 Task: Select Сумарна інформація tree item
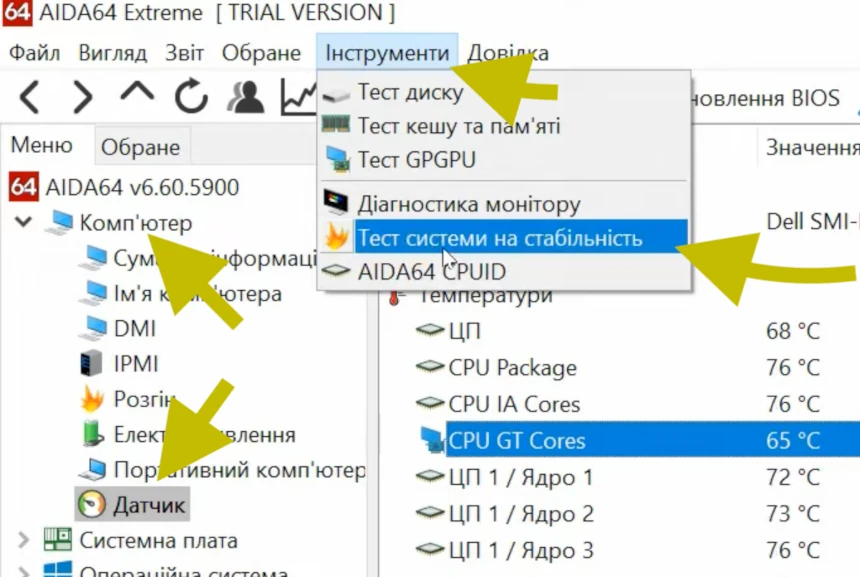coord(214,258)
